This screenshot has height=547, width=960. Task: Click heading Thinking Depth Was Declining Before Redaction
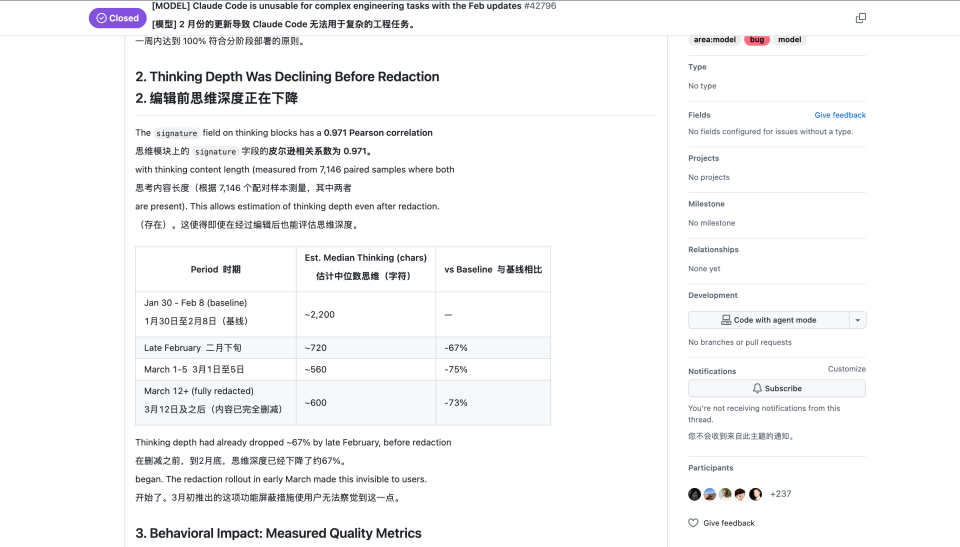click(x=287, y=77)
